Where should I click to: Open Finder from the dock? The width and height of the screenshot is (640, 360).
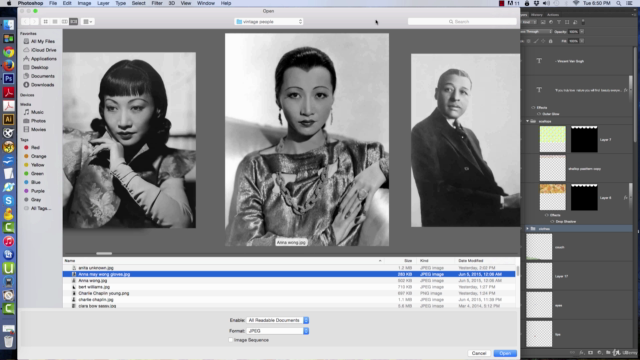coord(9,25)
